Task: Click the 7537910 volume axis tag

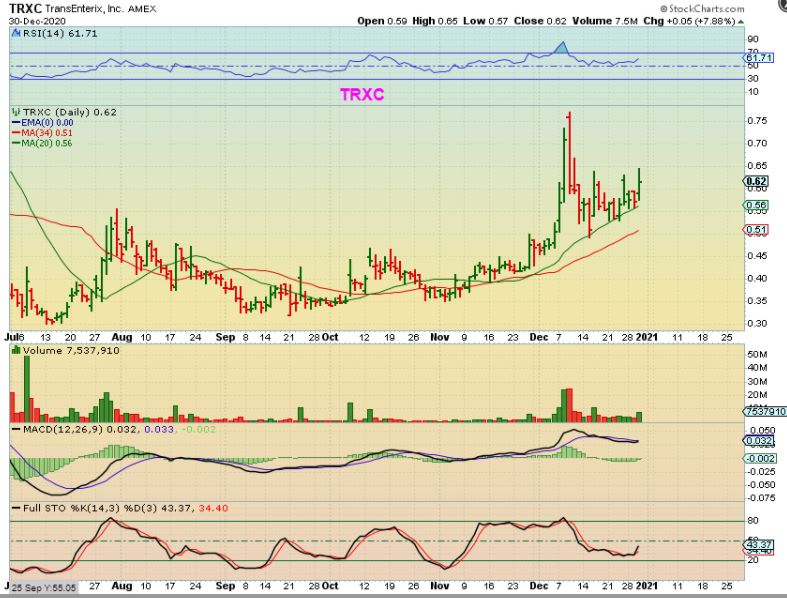Action: pyautogui.click(x=765, y=411)
